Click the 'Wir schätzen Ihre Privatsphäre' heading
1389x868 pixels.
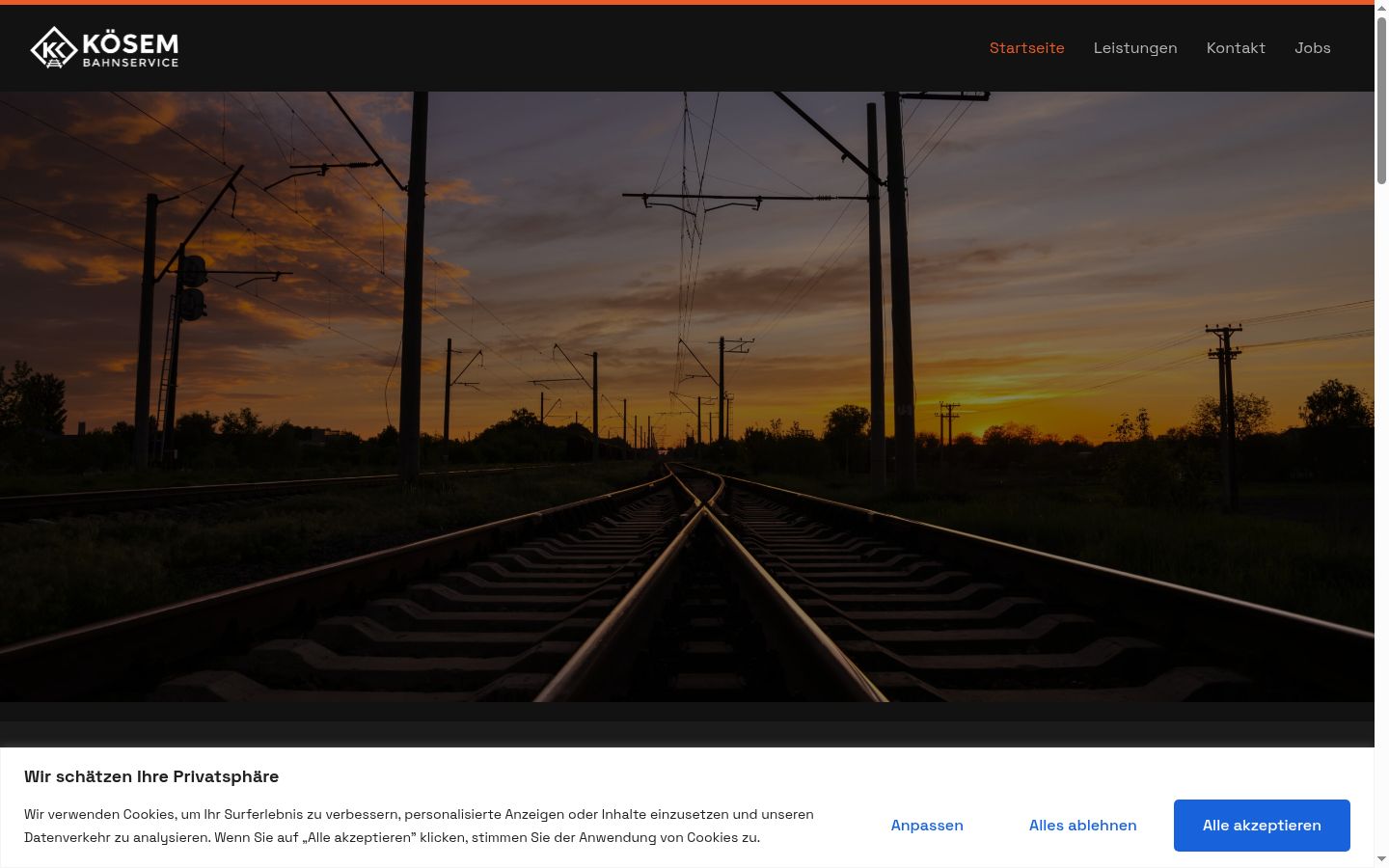click(151, 776)
